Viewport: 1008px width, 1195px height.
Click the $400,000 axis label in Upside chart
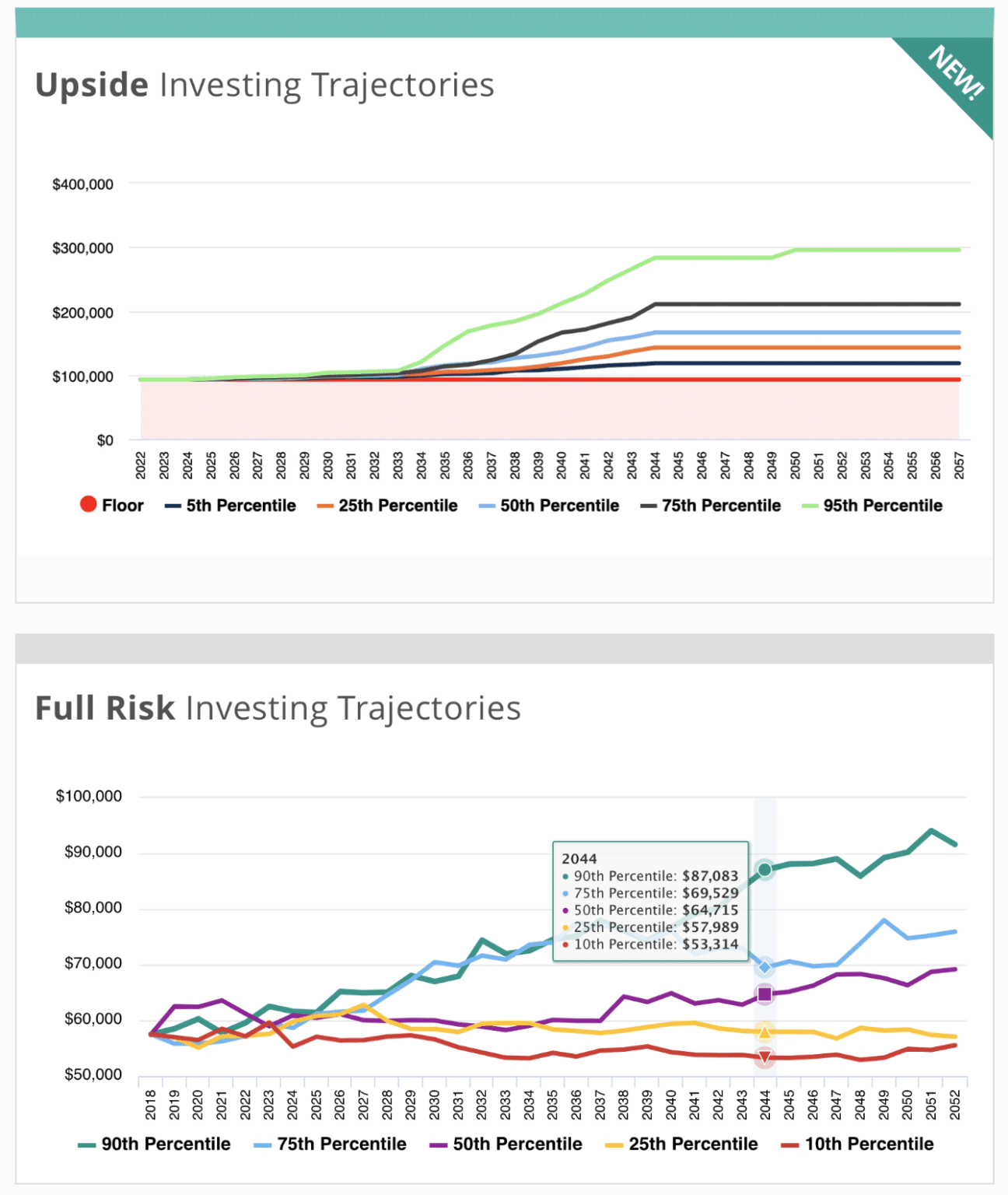click(82, 184)
